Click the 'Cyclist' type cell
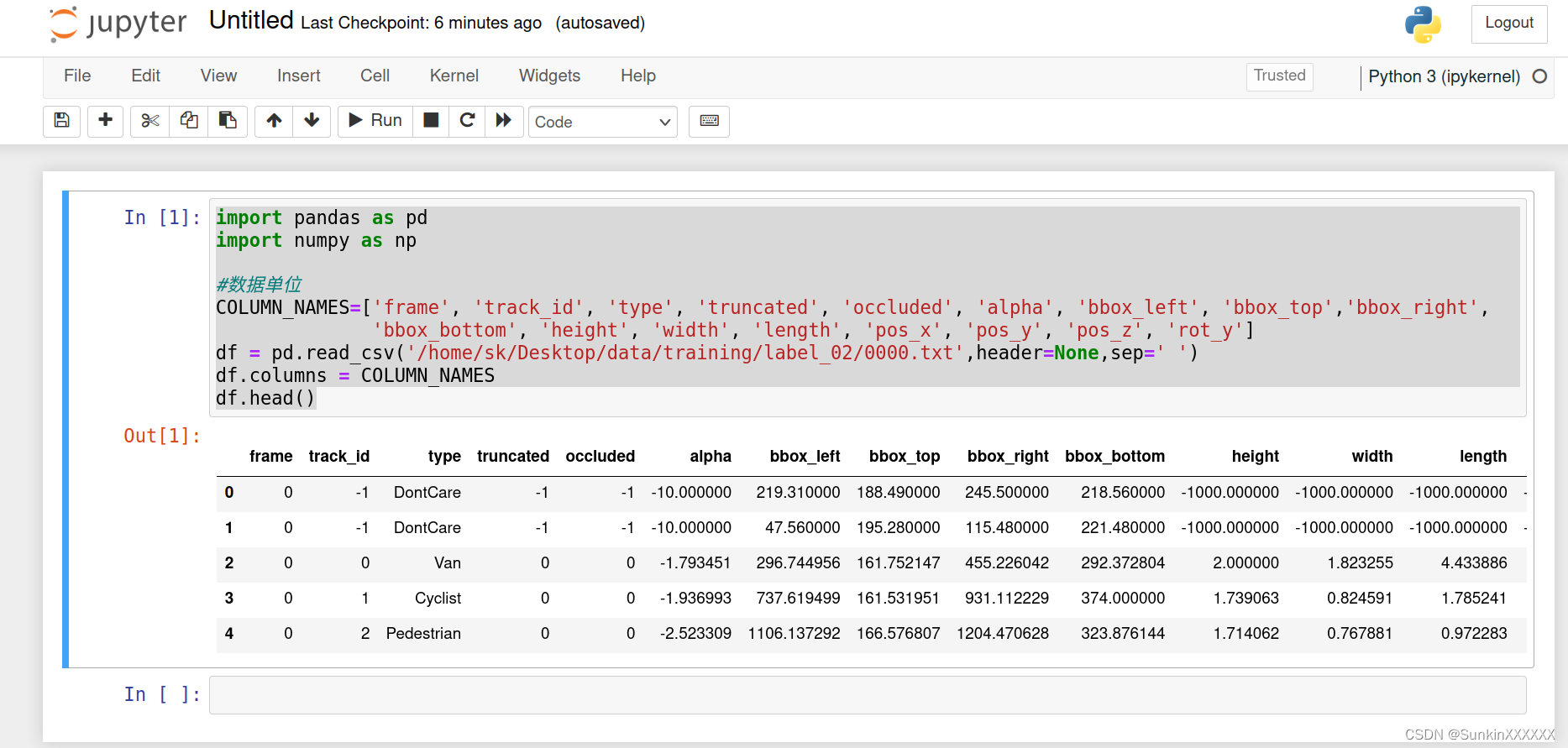The image size is (1568, 748). 438,599
